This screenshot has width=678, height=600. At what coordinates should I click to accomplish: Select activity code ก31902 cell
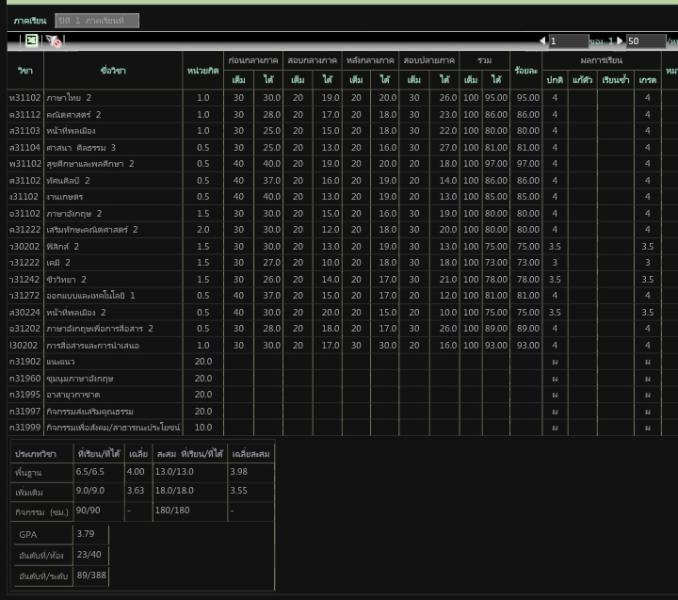(x=25, y=361)
